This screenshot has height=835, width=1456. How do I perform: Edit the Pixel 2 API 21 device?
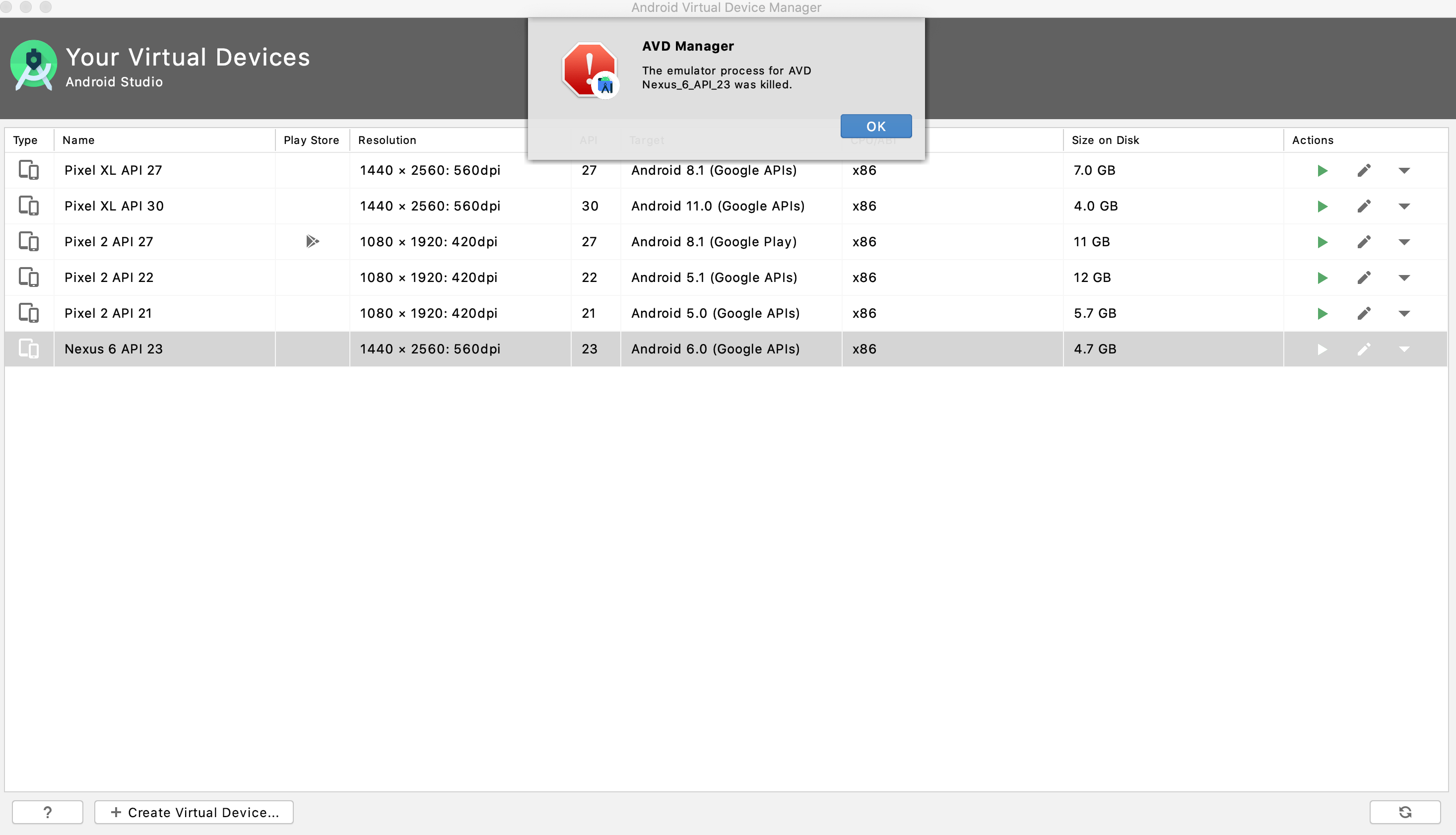click(x=1364, y=314)
